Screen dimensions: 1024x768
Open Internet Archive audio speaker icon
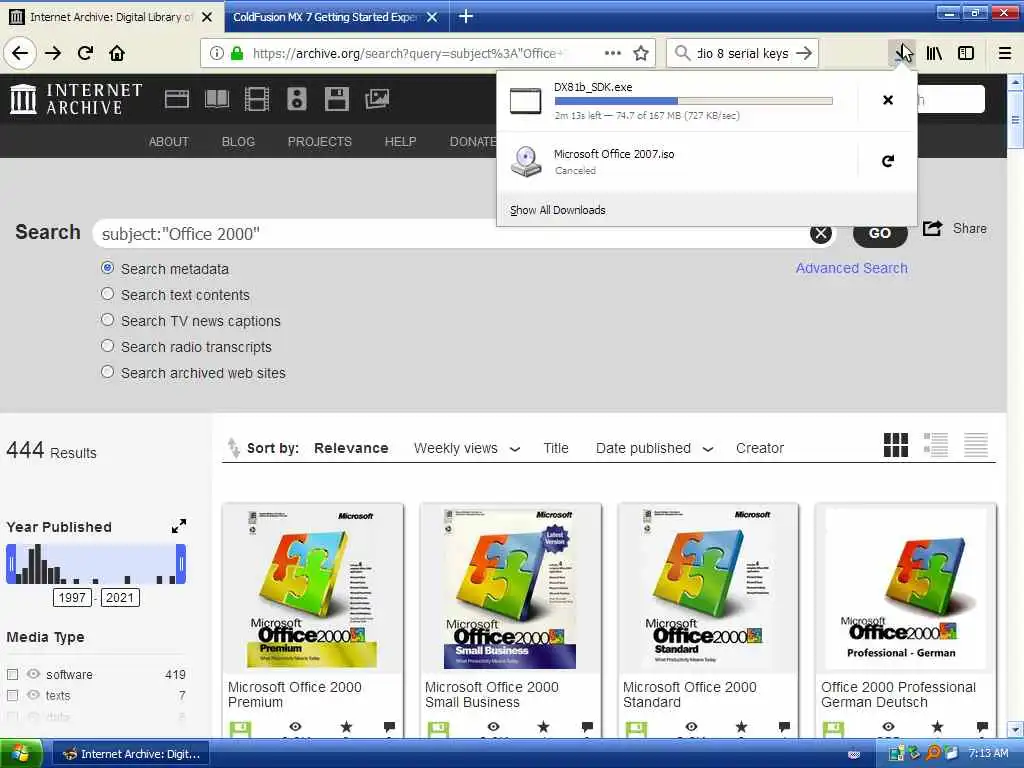pos(296,99)
